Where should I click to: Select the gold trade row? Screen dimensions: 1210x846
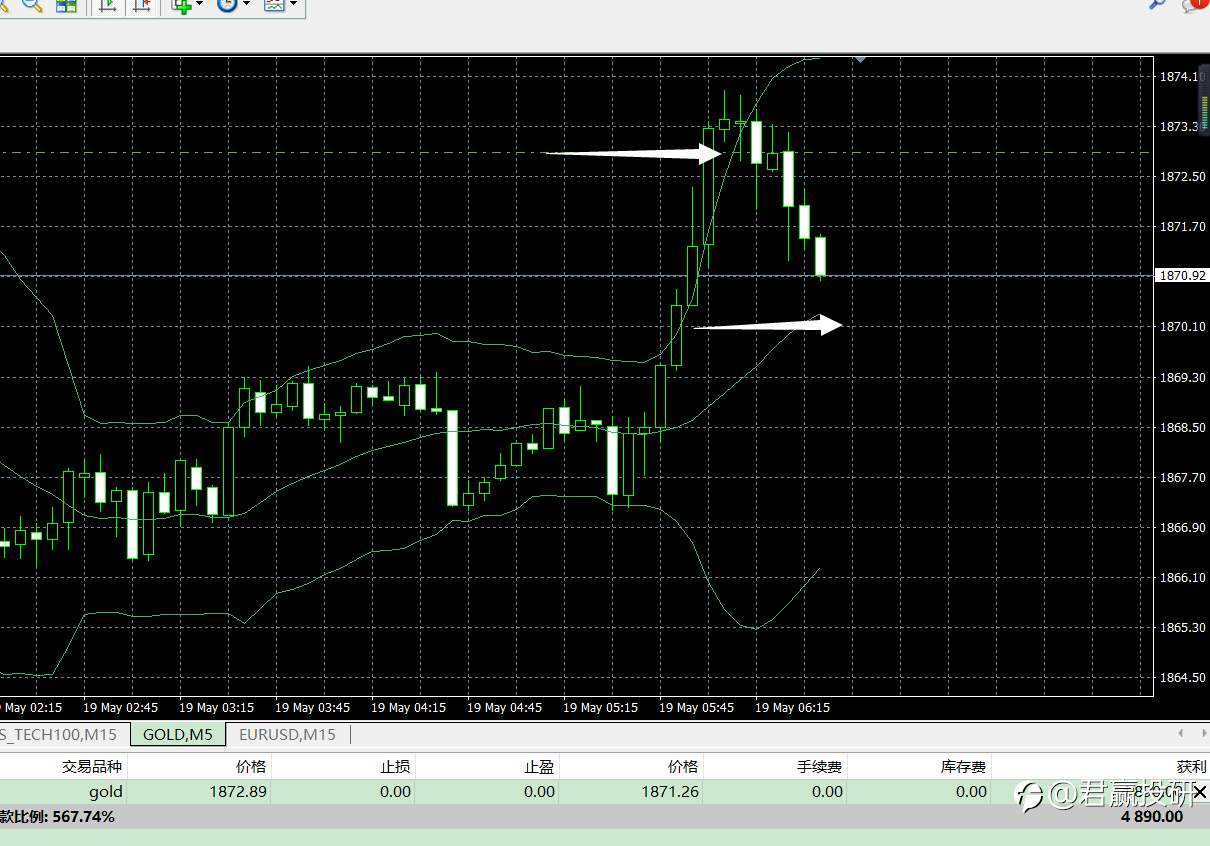pos(605,792)
